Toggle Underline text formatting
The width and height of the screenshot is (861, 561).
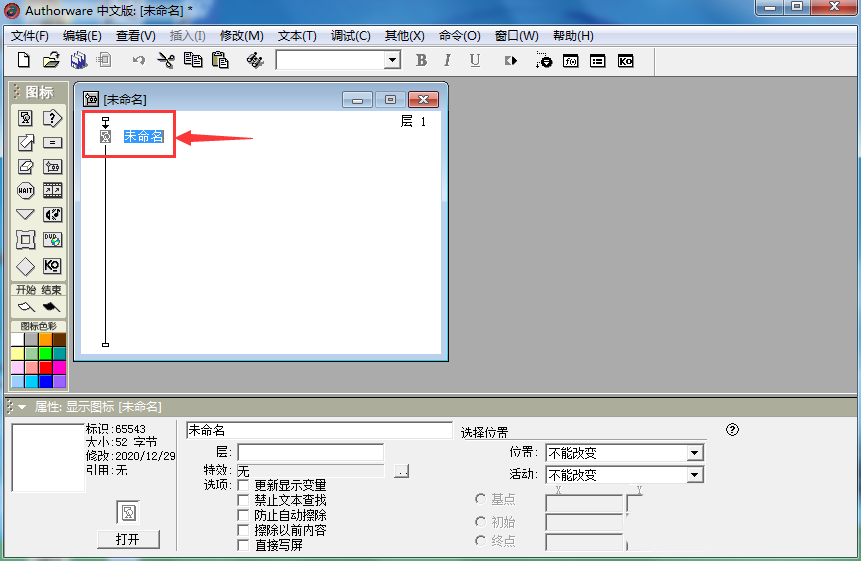475,60
